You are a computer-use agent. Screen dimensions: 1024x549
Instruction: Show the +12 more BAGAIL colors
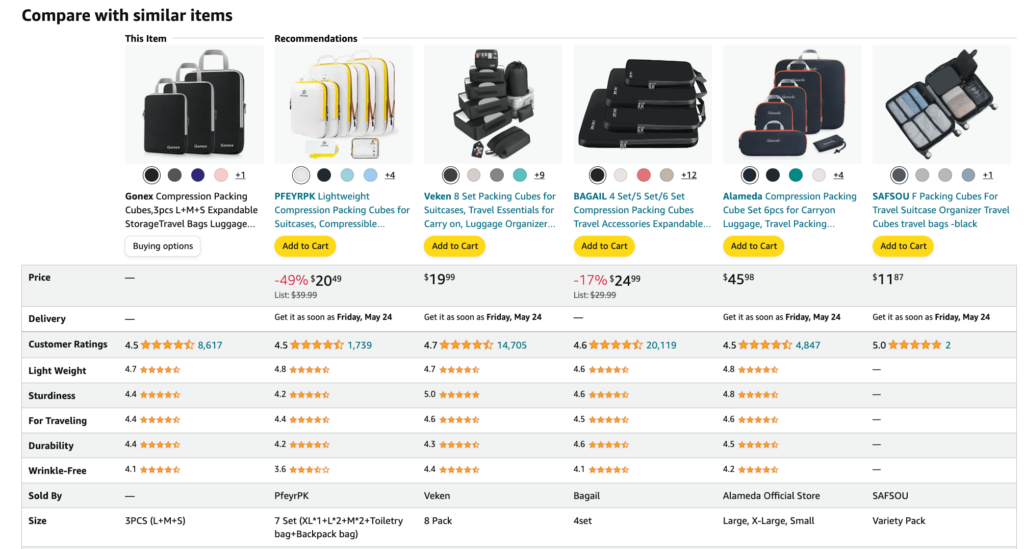tap(689, 175)
